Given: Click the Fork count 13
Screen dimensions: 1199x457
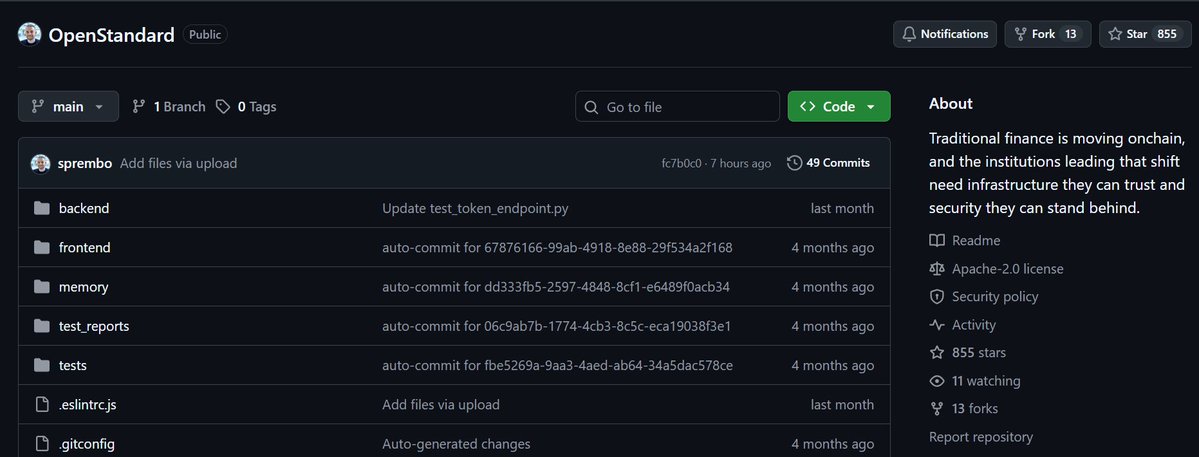Looking at the screenshot, I should point(1071,34).
